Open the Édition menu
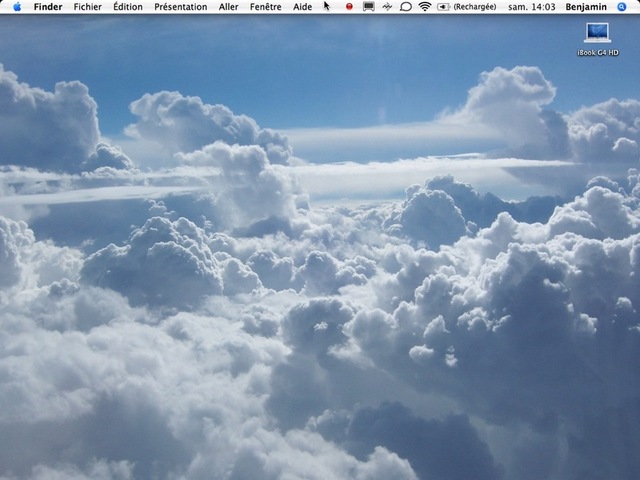This screenshot has height=480, width=640. [127, 7]
